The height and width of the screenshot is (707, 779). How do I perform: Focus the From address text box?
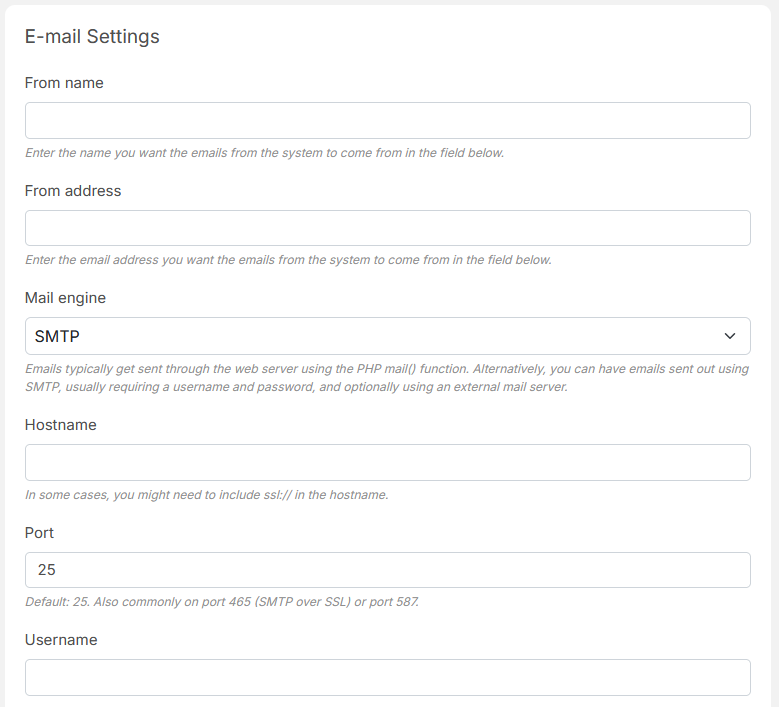[387, 228]
